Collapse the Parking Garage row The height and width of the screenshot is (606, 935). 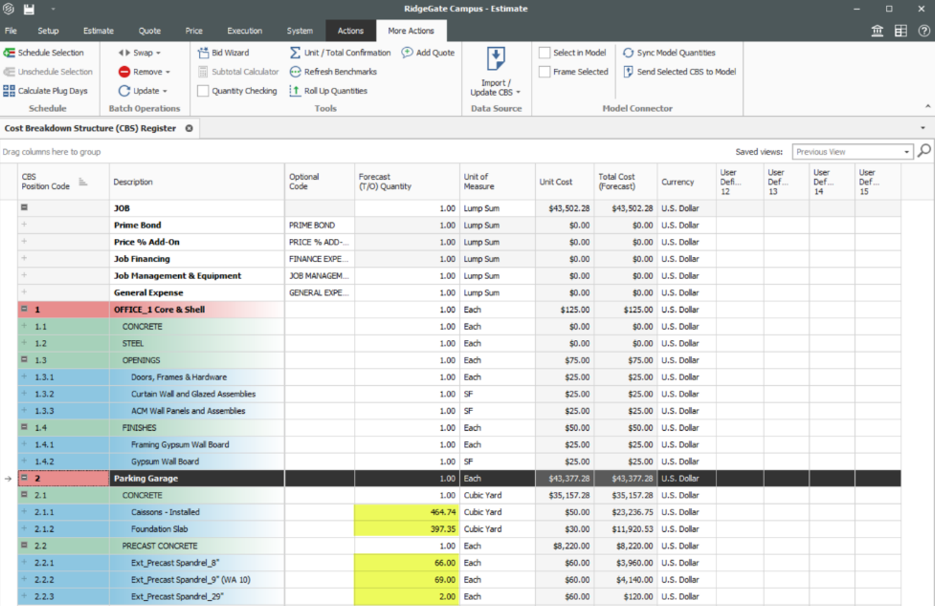[x=25, y=479]
